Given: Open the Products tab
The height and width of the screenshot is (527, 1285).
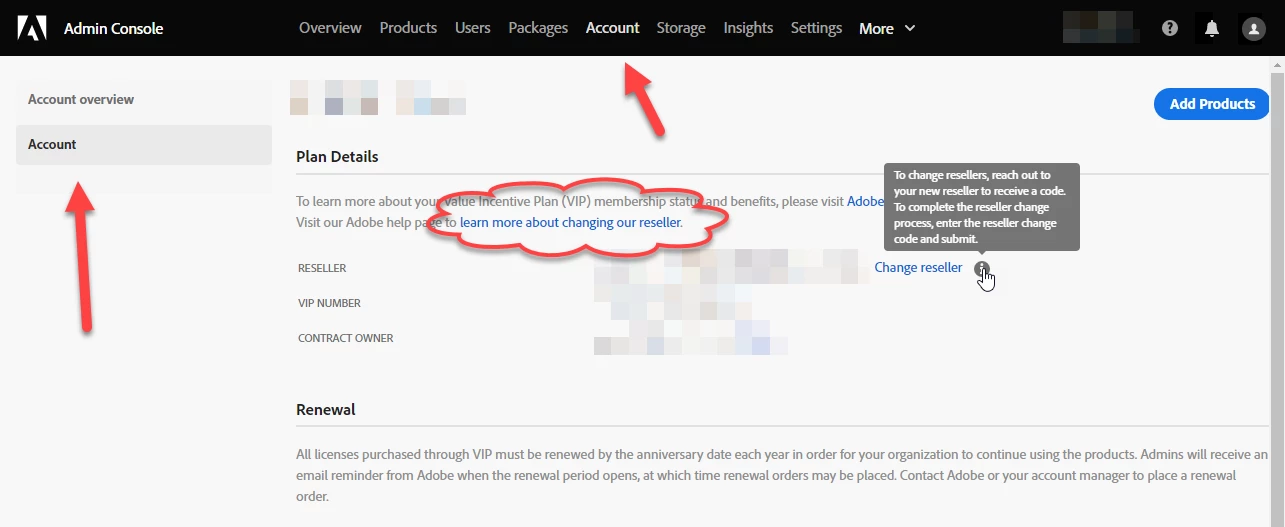Looking at the screenshot, I should point(408,28).
